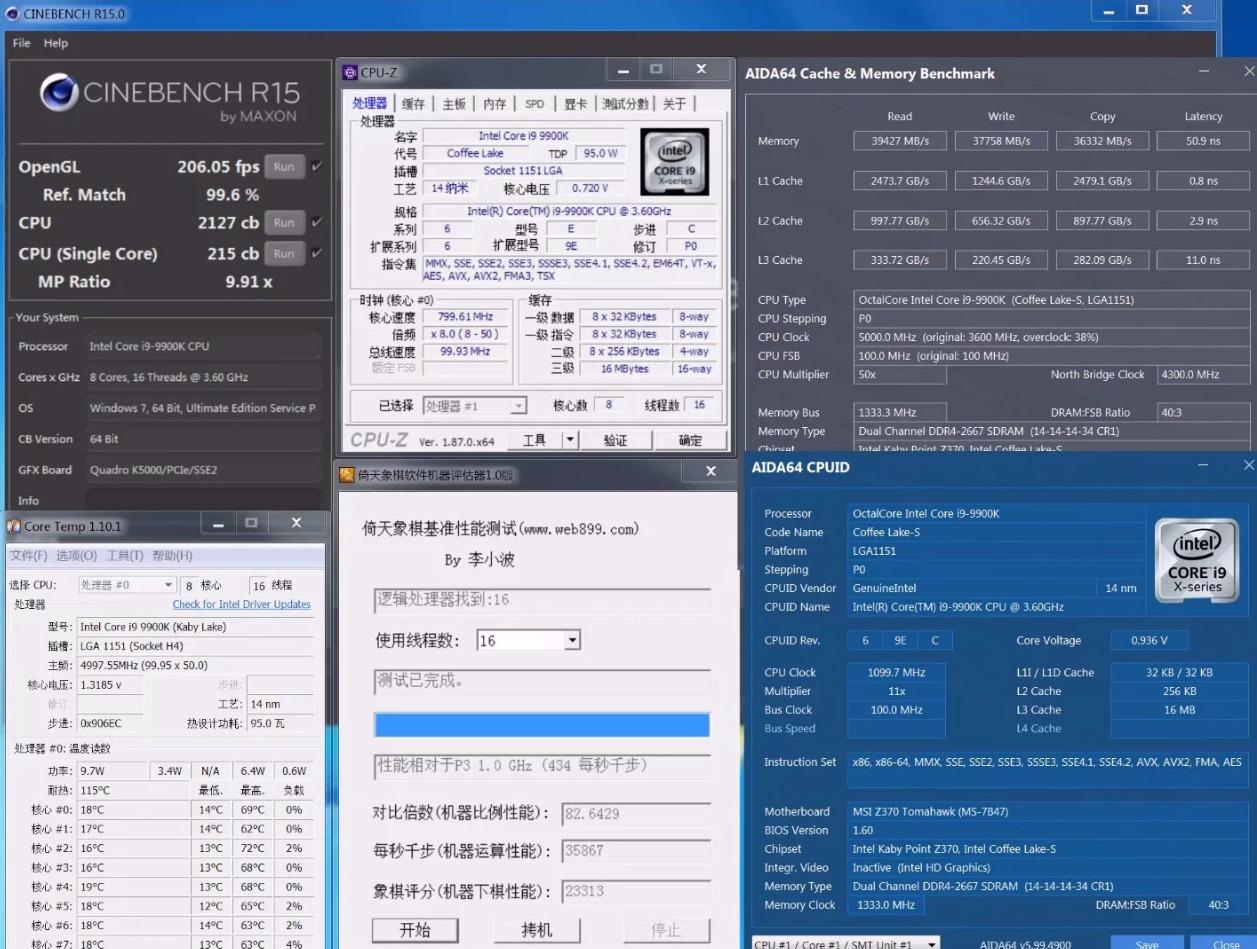Click the 对比倍数 result field 82.6429
The height and width of the screenshot is (949, 1257).
pos(636,813)
